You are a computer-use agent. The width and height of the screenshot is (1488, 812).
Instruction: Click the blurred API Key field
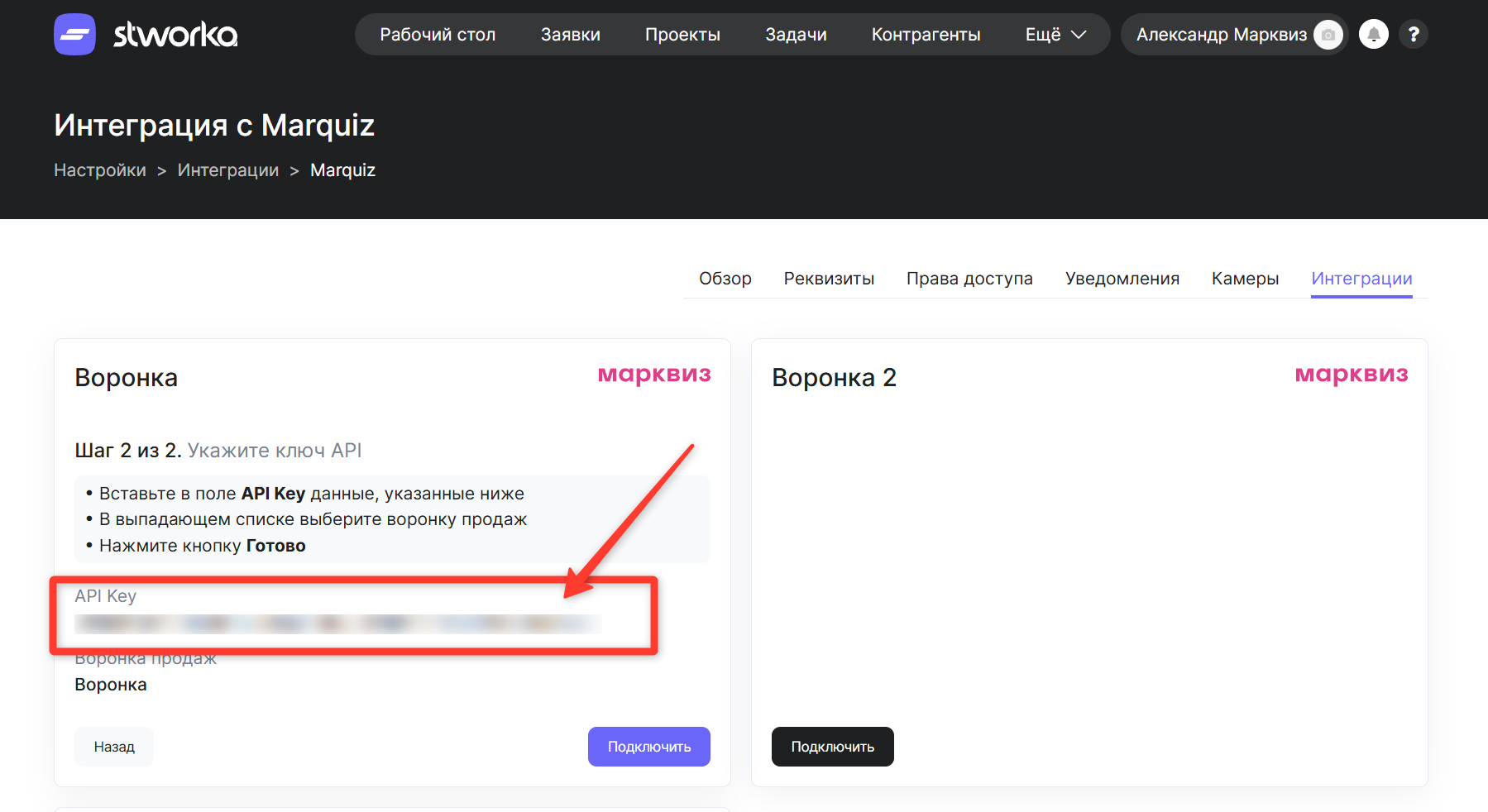337,623
